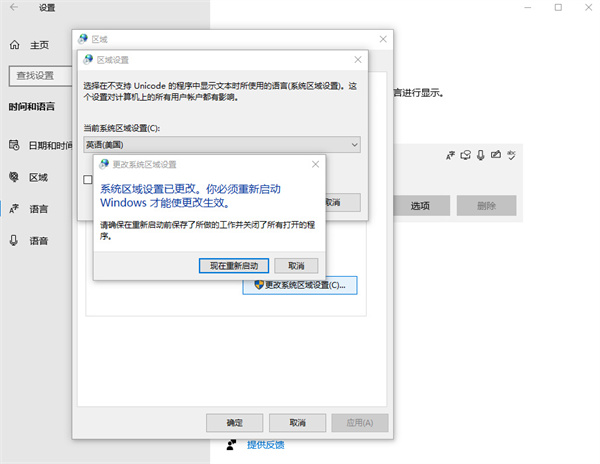Click the partially hidden 取消 button of 区域设置
The height and width of the screenshot is (464, 600).
(x=342, y=202)
